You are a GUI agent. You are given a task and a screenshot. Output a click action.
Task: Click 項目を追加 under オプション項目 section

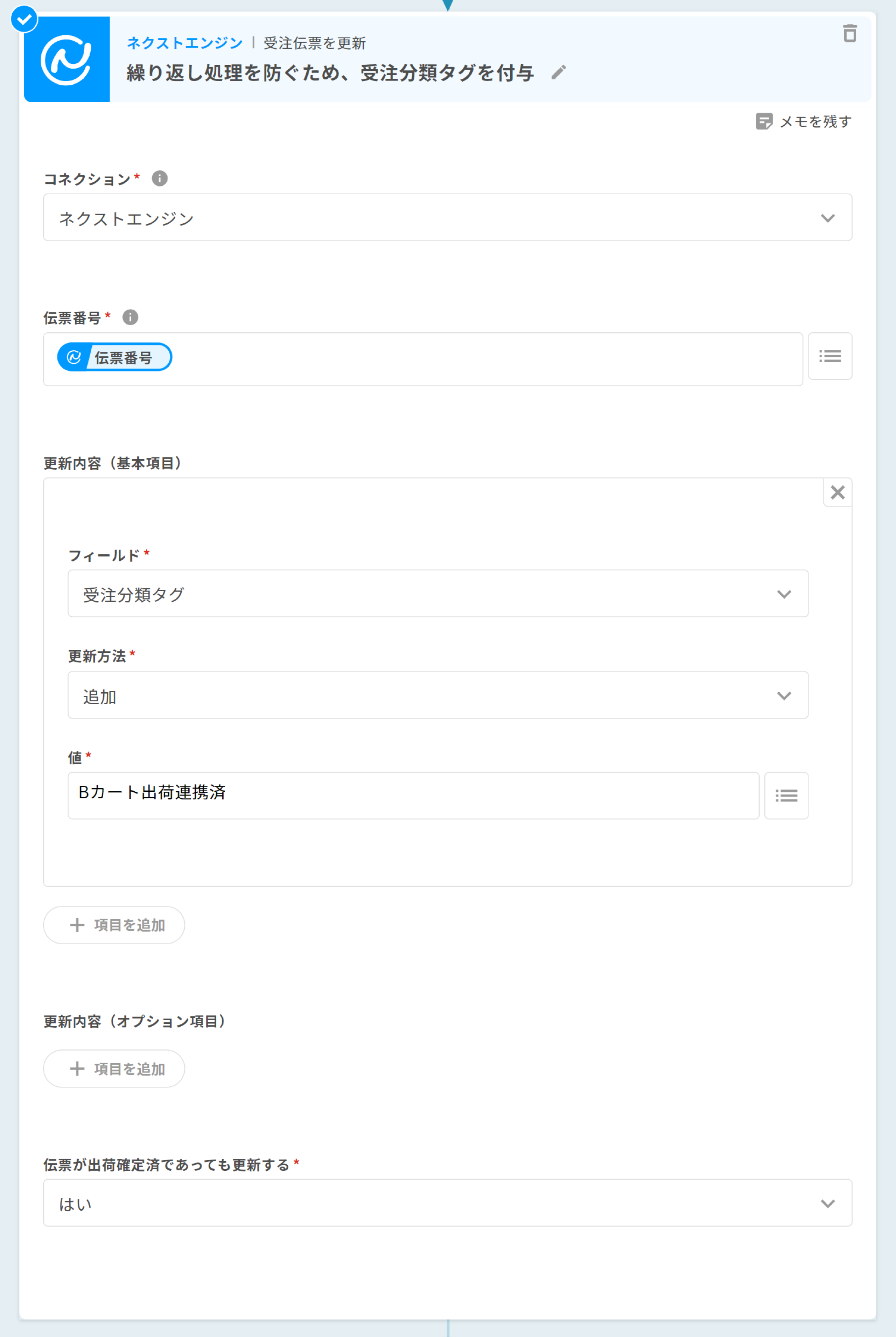click(x=114, y=1069)
